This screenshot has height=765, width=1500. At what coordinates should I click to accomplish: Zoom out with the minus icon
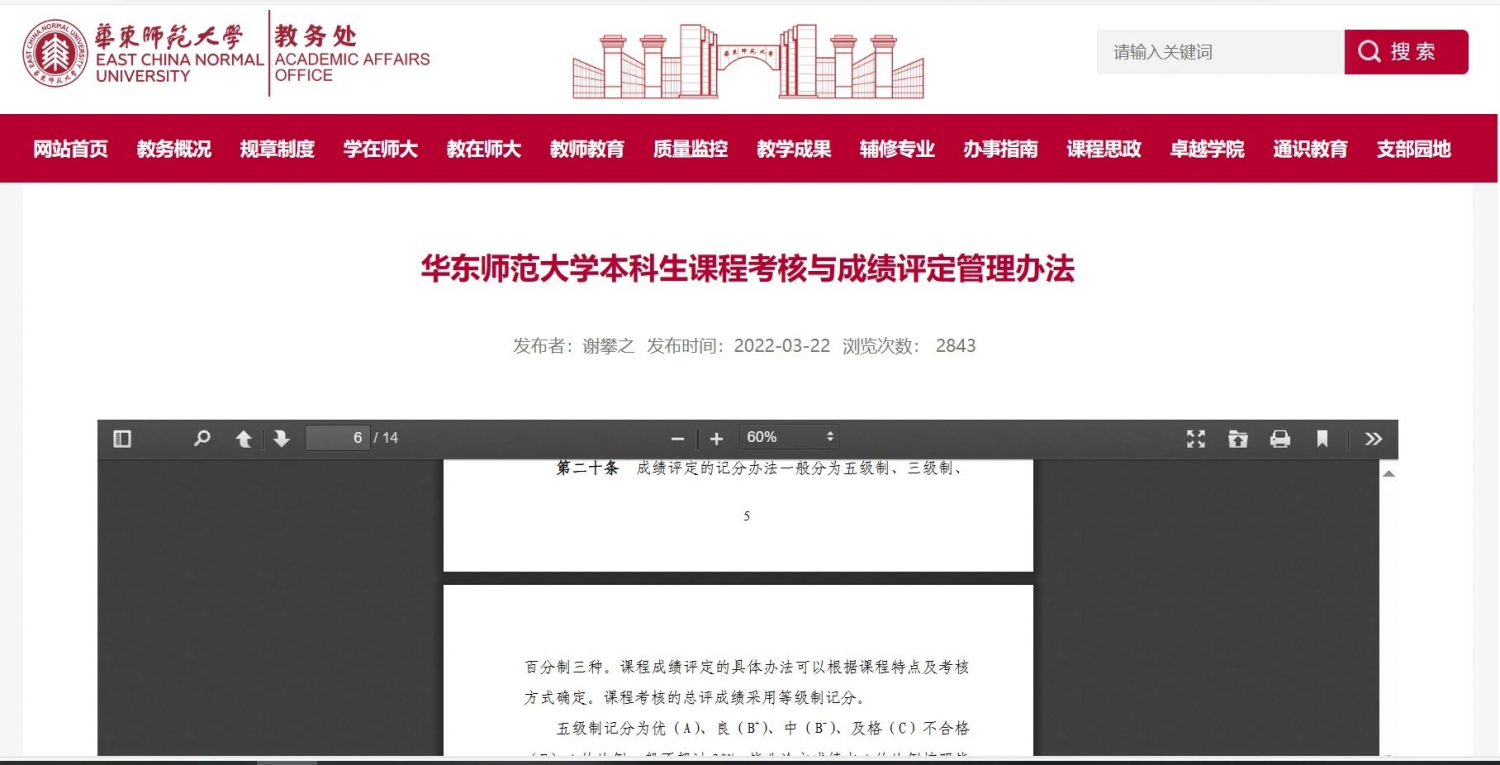tap(677, 438)
